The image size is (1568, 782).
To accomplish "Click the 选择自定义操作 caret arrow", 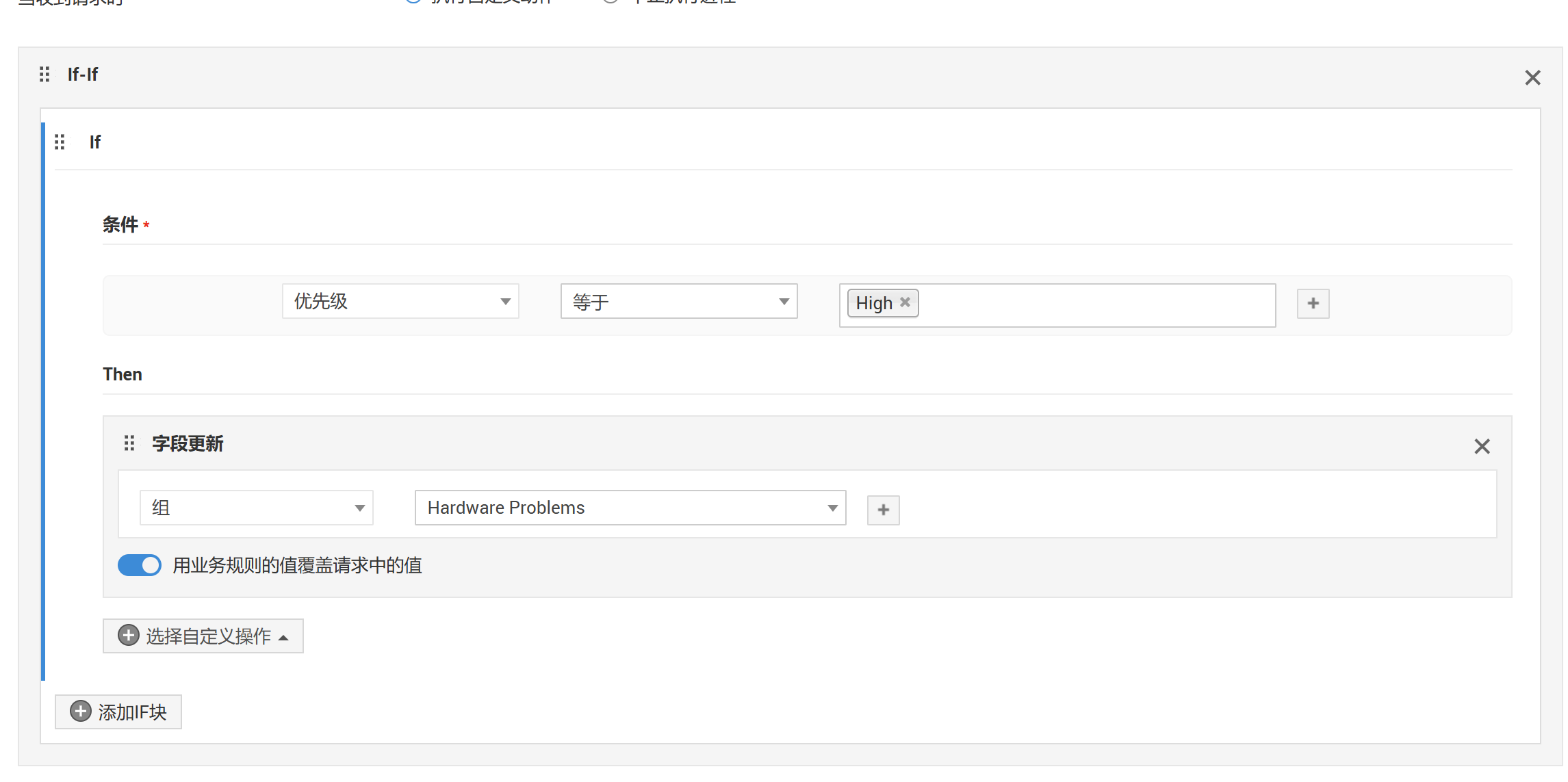I will point(283,638).
